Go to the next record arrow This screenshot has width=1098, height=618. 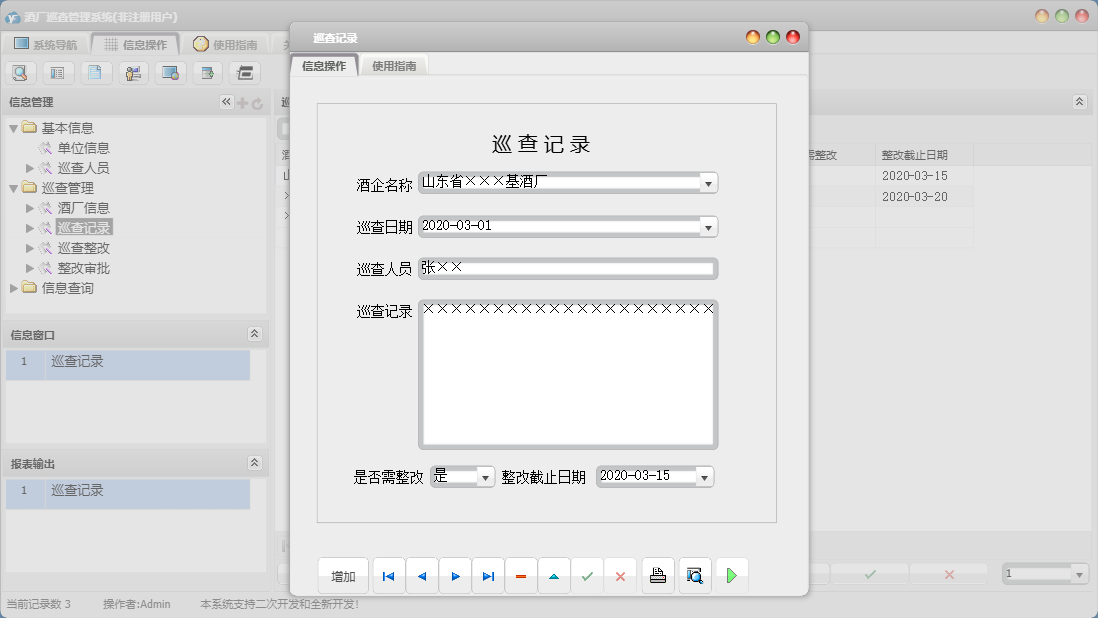[455, 576]
